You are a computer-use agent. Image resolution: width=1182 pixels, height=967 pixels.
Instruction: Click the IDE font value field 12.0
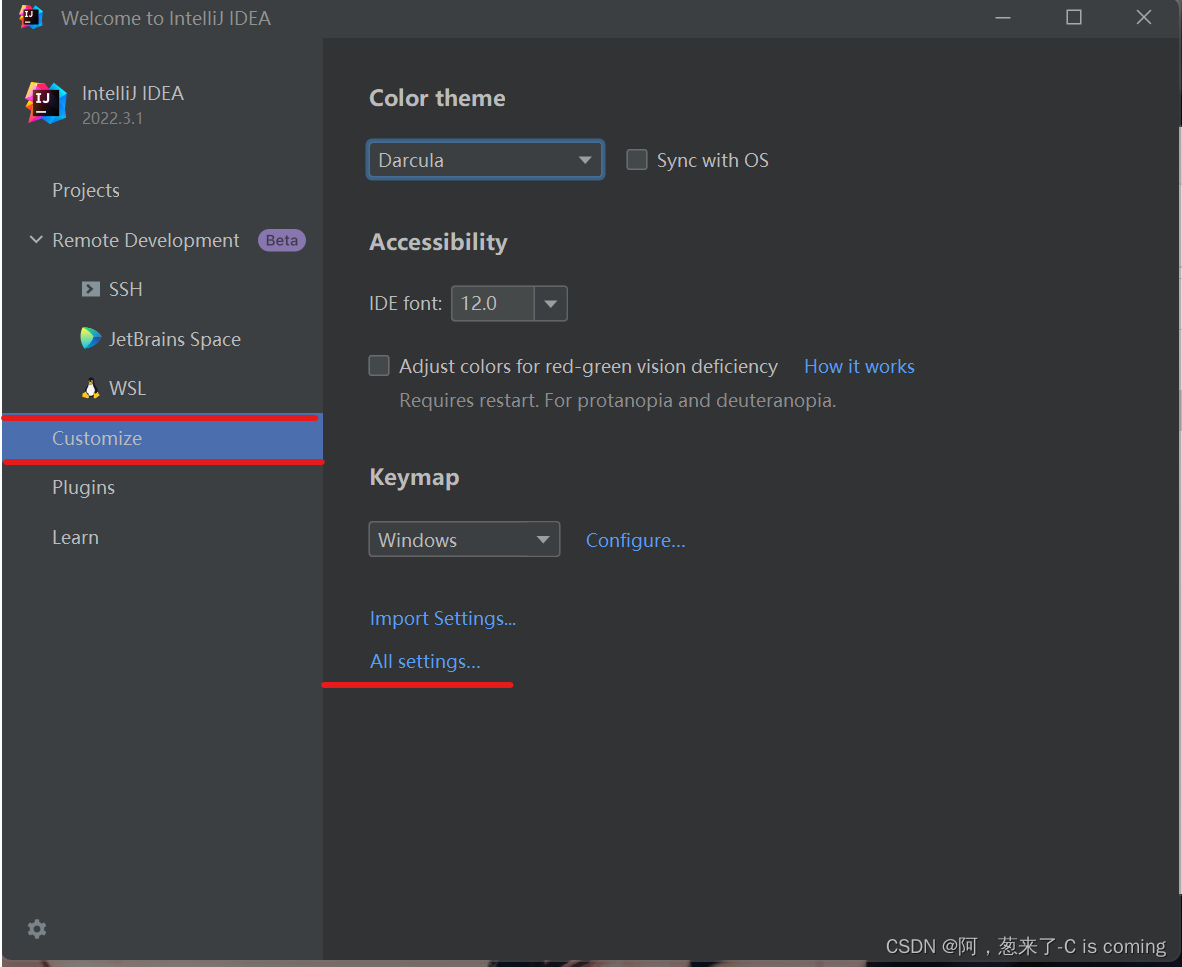493,303
